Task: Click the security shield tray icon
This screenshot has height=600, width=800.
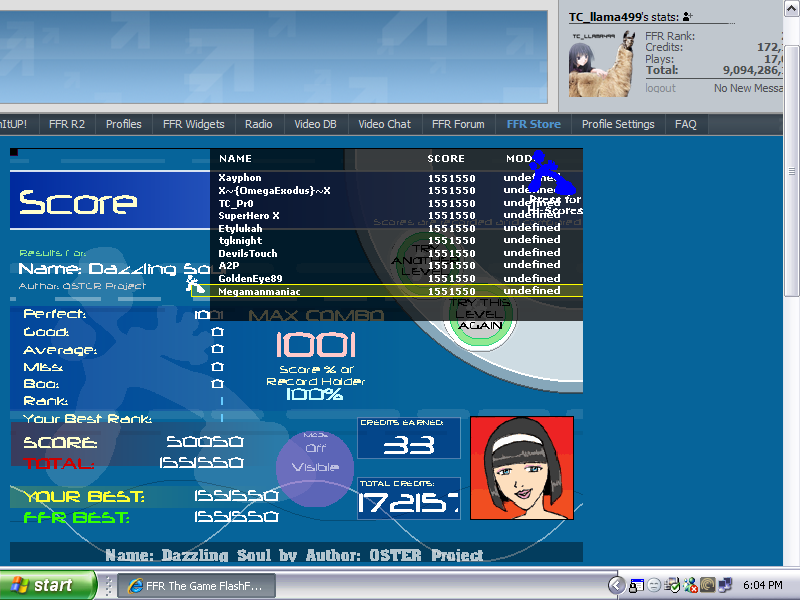Action: click(x=673, y=585)
